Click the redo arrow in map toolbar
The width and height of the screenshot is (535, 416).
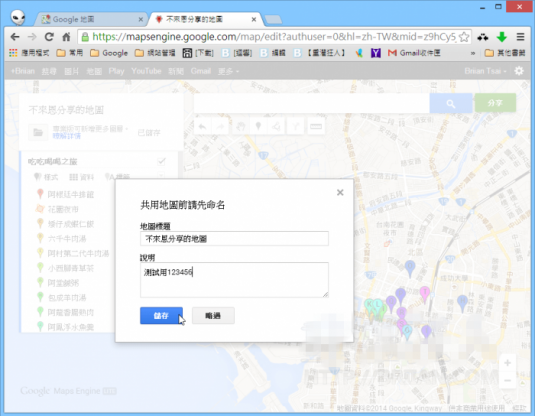click(x=221, y=127)
